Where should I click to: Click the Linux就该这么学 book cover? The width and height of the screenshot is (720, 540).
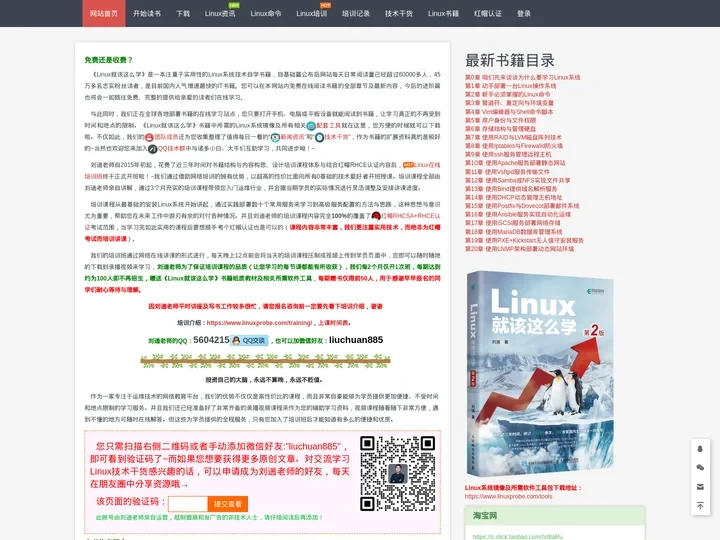click(x=540, y=373)
